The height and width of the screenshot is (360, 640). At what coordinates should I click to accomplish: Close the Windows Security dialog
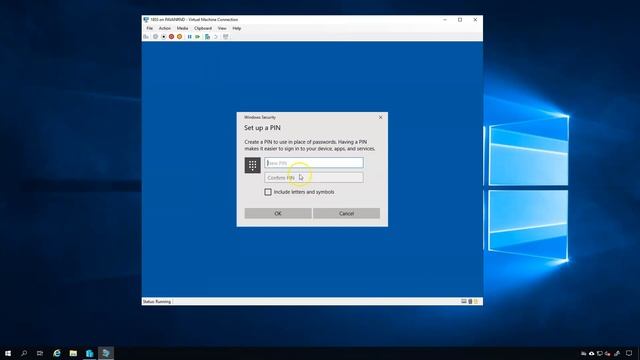click(x=380, y=118)
